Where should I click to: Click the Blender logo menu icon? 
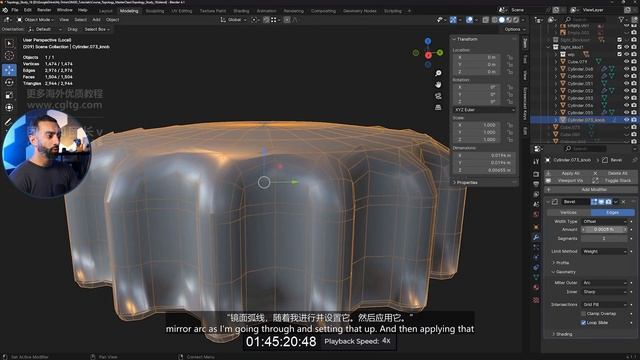click(5, 10)
